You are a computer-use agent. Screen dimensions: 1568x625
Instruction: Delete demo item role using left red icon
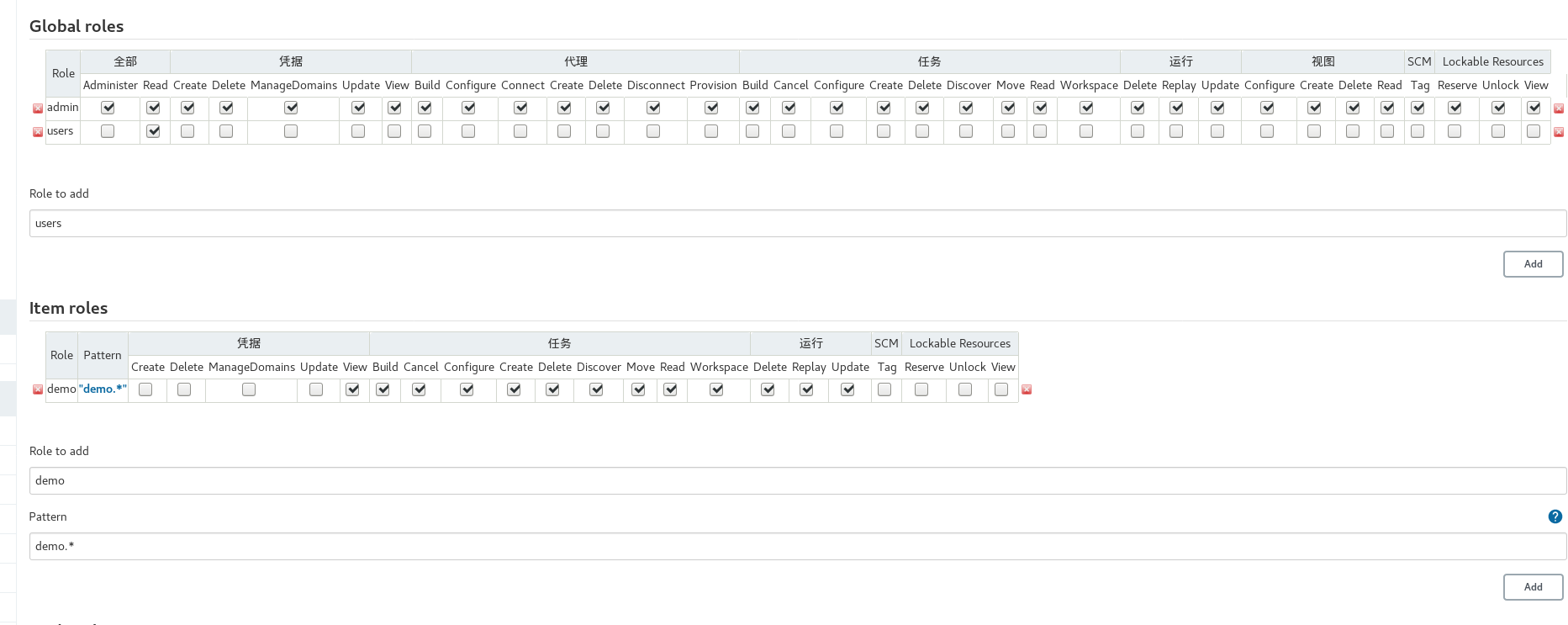point(38,389)
